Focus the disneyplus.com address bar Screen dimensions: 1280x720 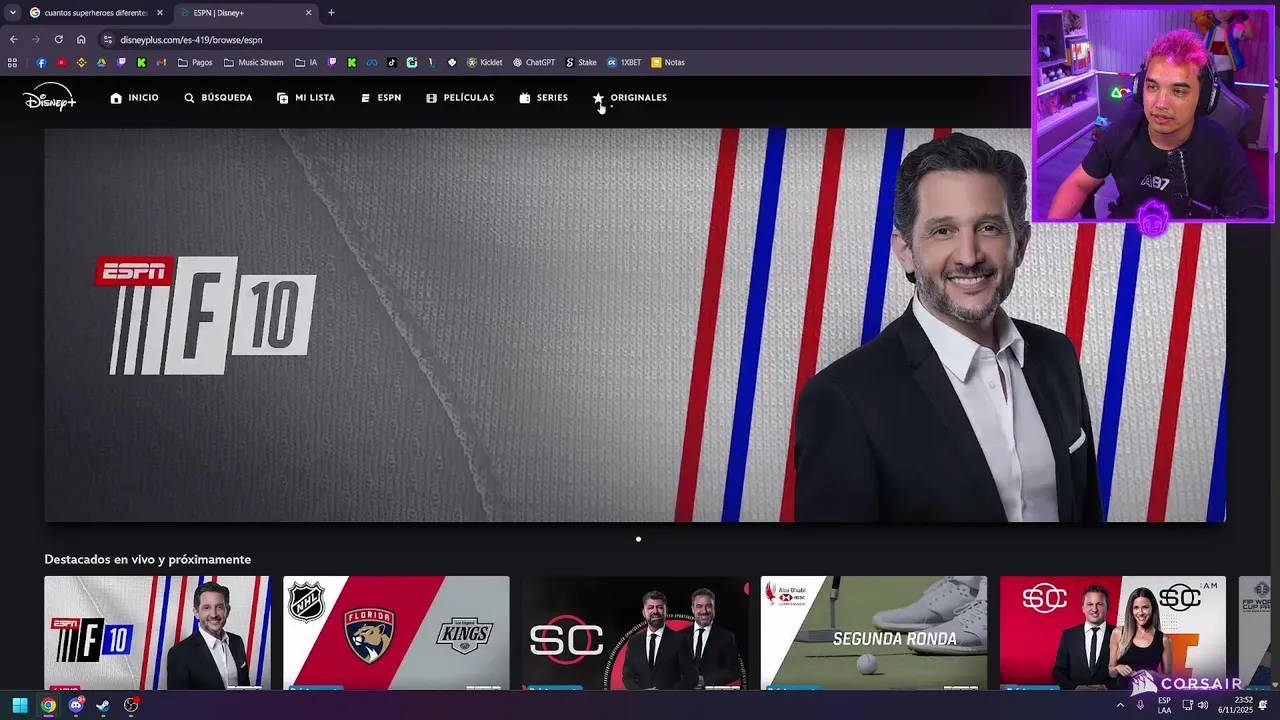(560, 40)
